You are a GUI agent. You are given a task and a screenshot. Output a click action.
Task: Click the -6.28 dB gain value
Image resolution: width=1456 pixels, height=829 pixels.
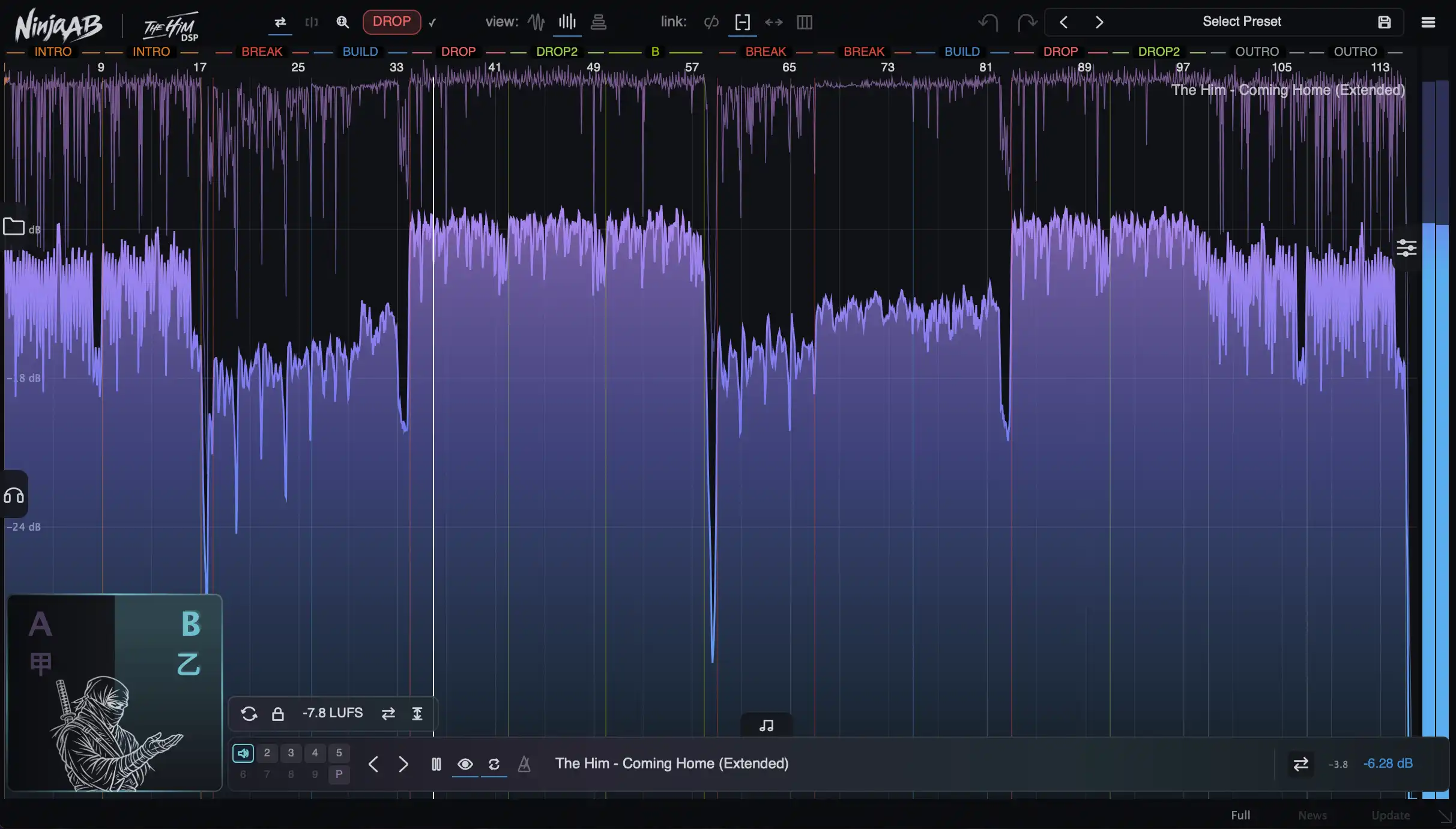tap(1388, 764)
